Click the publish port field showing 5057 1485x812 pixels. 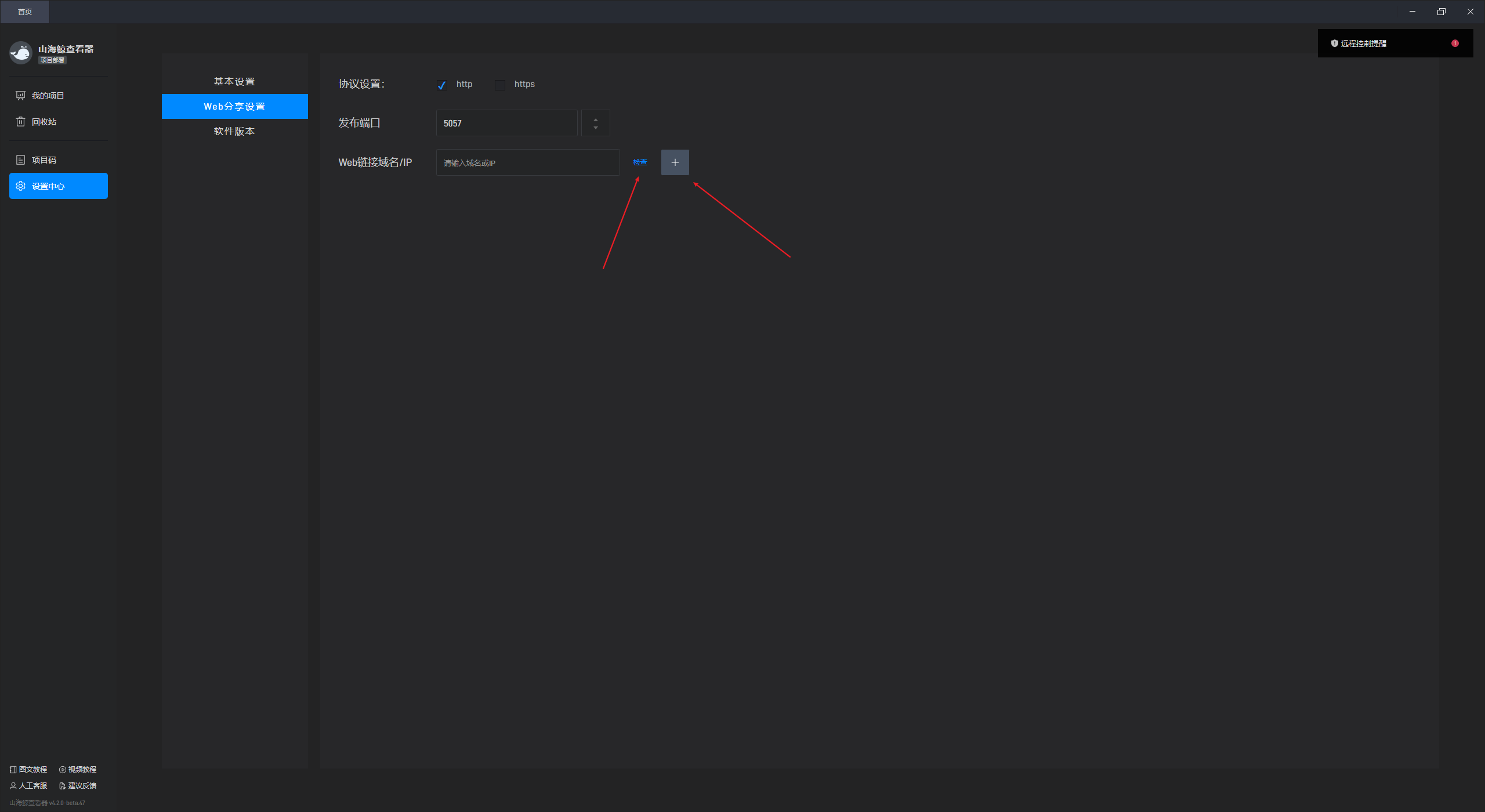coord(506,124)
